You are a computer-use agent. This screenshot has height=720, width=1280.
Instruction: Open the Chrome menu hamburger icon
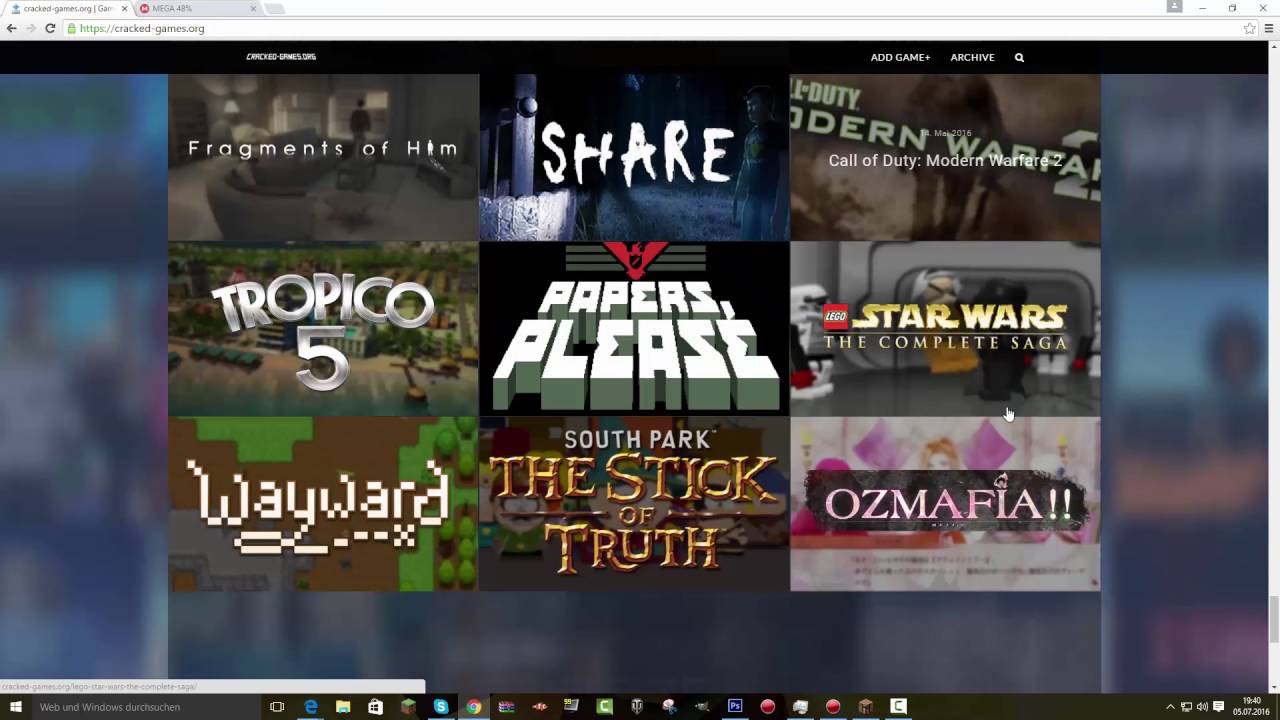coord(1269,28)
